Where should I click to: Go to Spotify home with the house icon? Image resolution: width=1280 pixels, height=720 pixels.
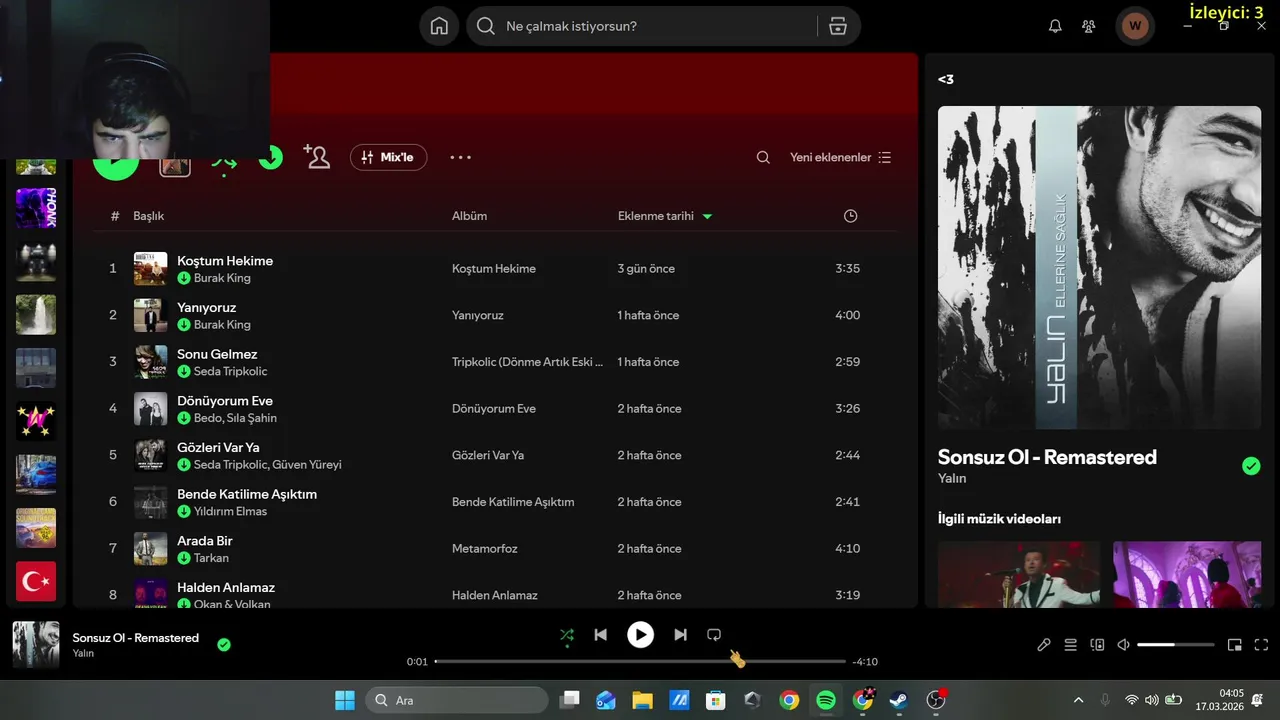pyautogui.click(x=439, y=26)
